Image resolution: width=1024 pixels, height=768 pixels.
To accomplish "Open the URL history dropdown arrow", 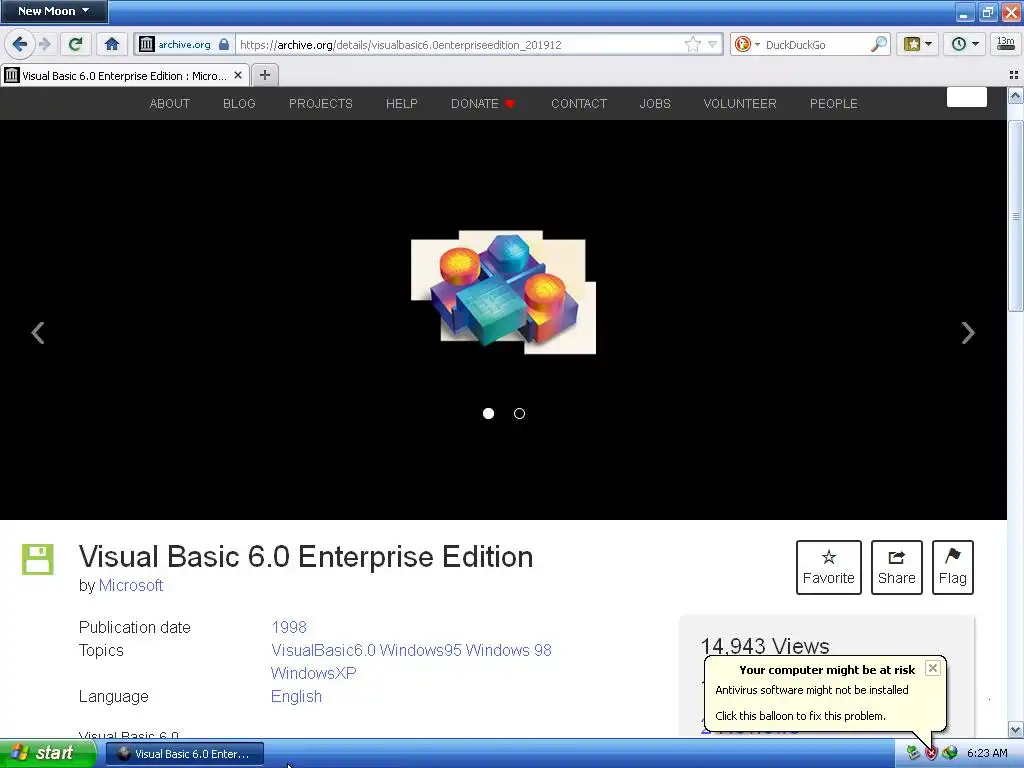I will click(x=712, y=44).
